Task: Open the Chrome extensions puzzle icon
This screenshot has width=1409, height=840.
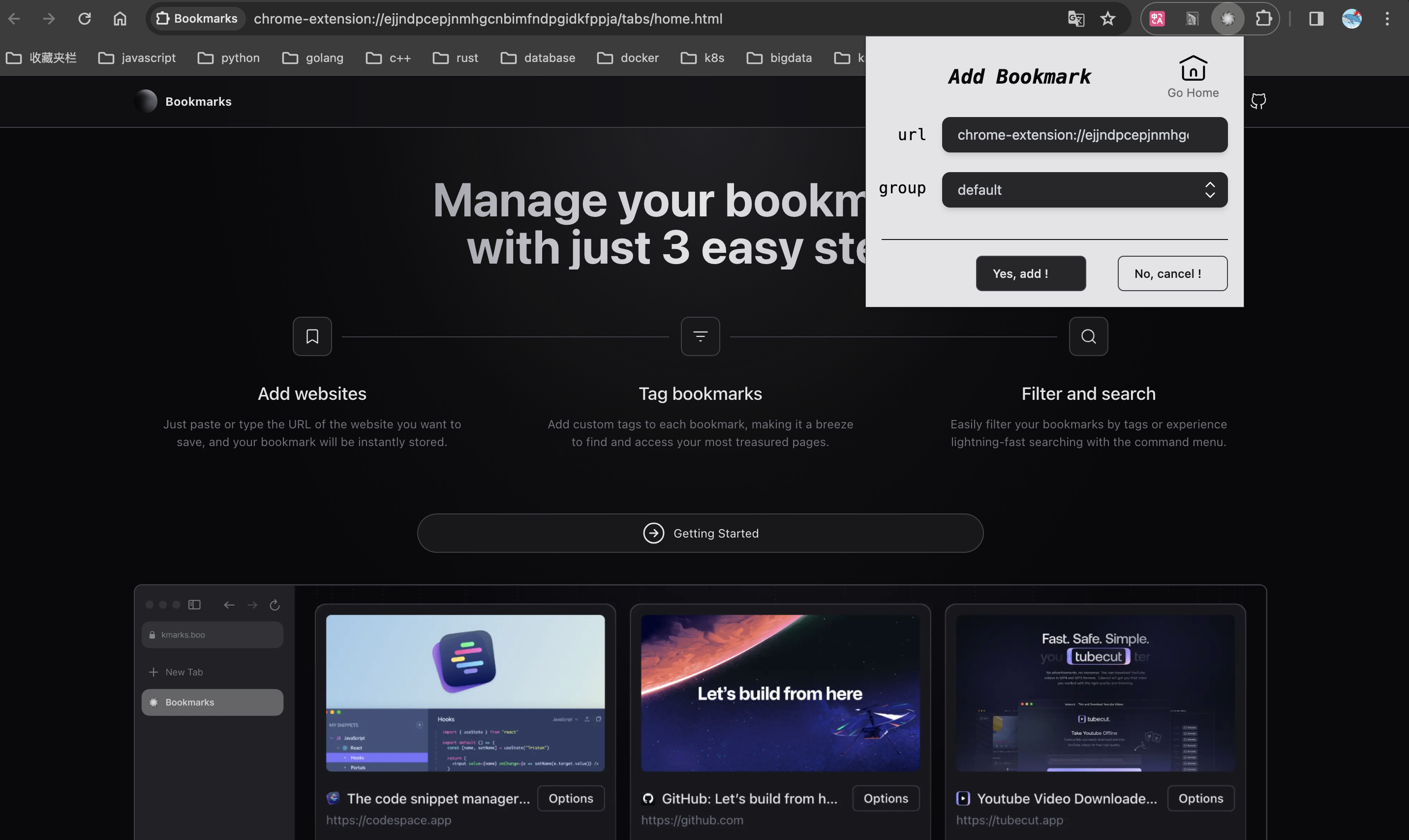Action: click(1263, 19)
